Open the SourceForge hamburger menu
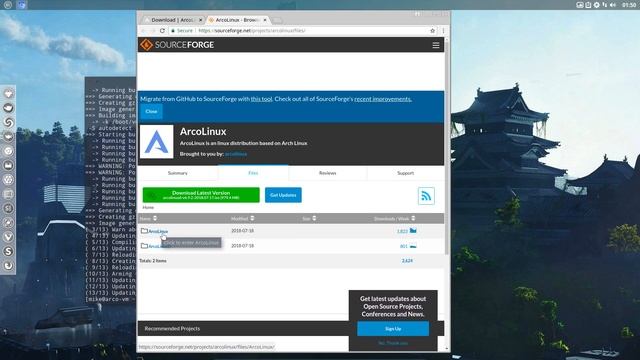This screenshot has width=640, height=360. (x=436, y=45)
